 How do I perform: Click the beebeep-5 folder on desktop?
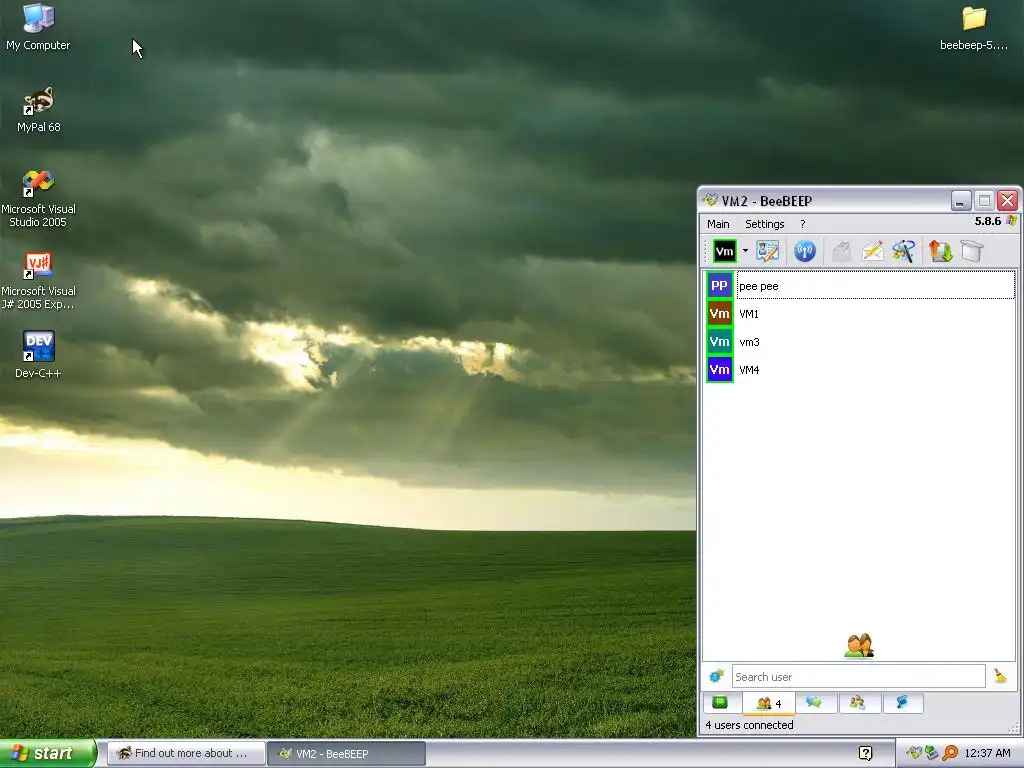click(974, 27)
